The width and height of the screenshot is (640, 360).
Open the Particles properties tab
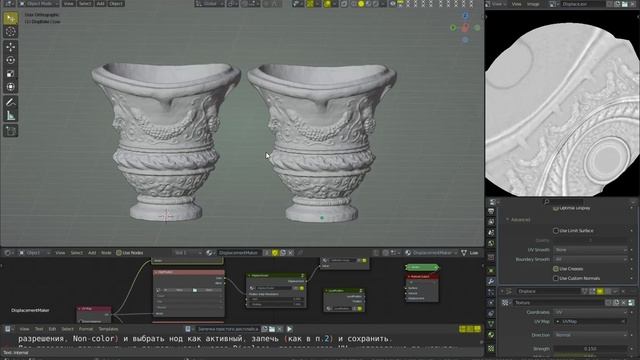click(x=491, y=292)
